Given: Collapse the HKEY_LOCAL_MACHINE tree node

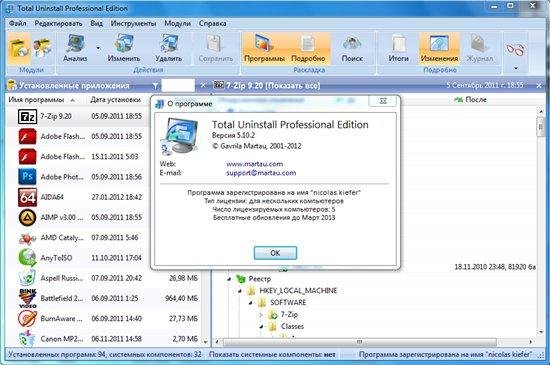Looking at the screenshot, I should coord(240,291).
